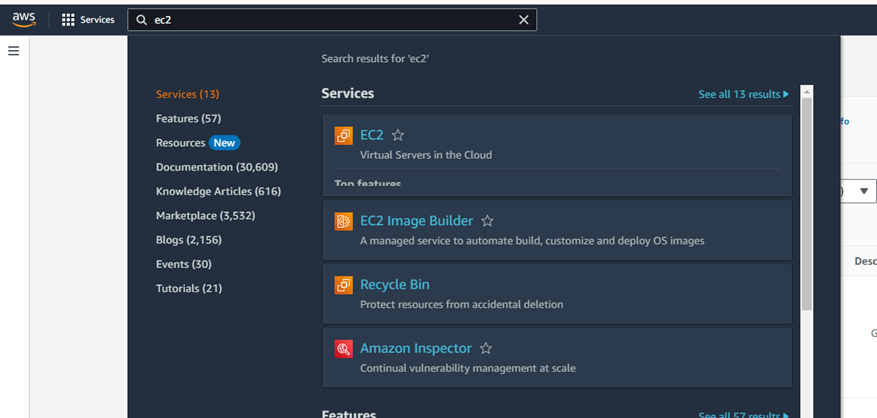Click 'Protect resources from accidental deletion' text
The width and height of the screenshot is (877, 418).
pos(461,304)
